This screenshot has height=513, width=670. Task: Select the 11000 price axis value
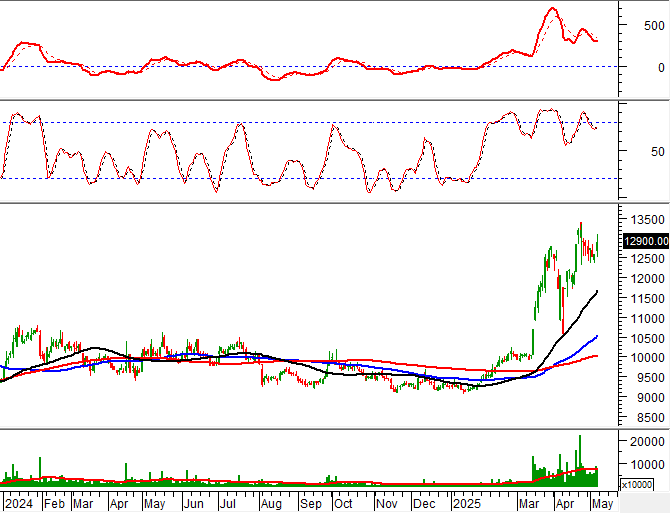(x=648, y=319)
